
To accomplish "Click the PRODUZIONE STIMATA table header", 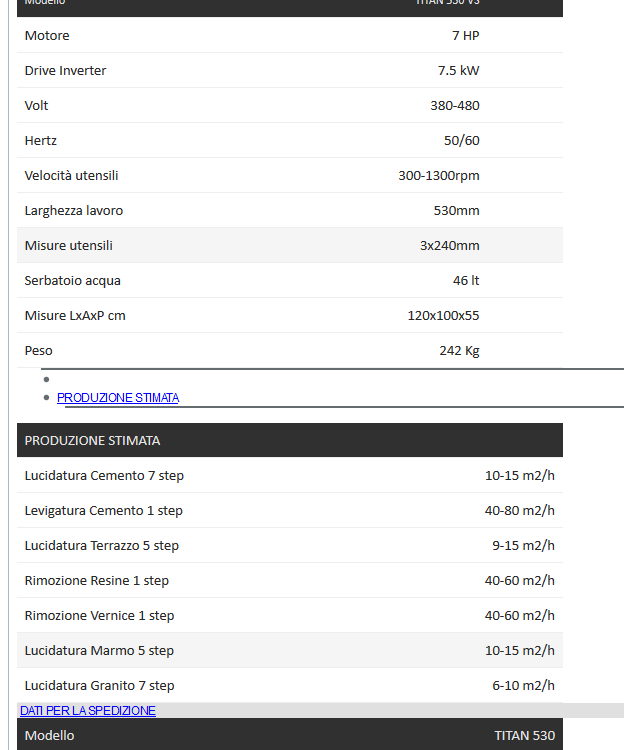I will tap(290, 440).
